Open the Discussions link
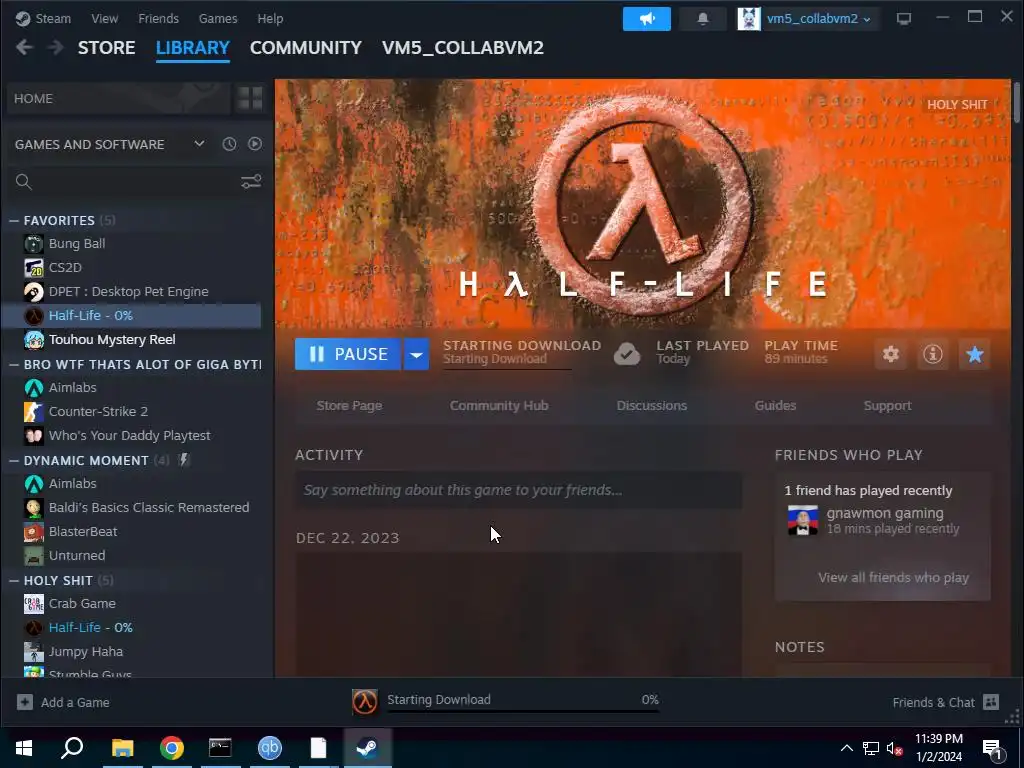Screen dimensions: 1024x768 [x=652, y=406]
